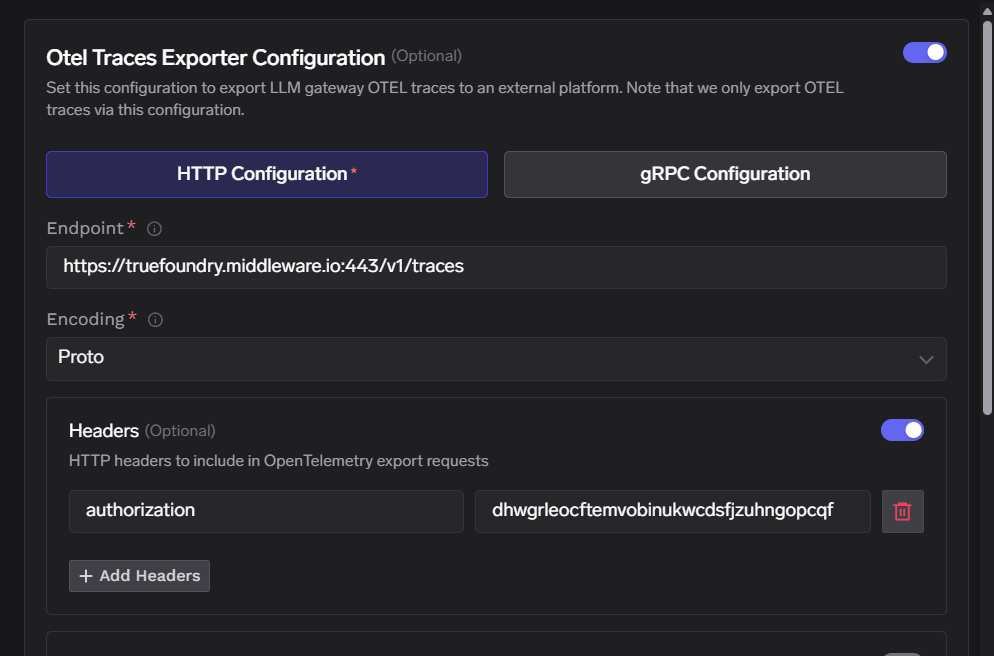Image resolution: width=994 pixels, height=656 pixels.
Task: Show the Endpoint info tooltip icon
Action: click(x=154, y=229)
